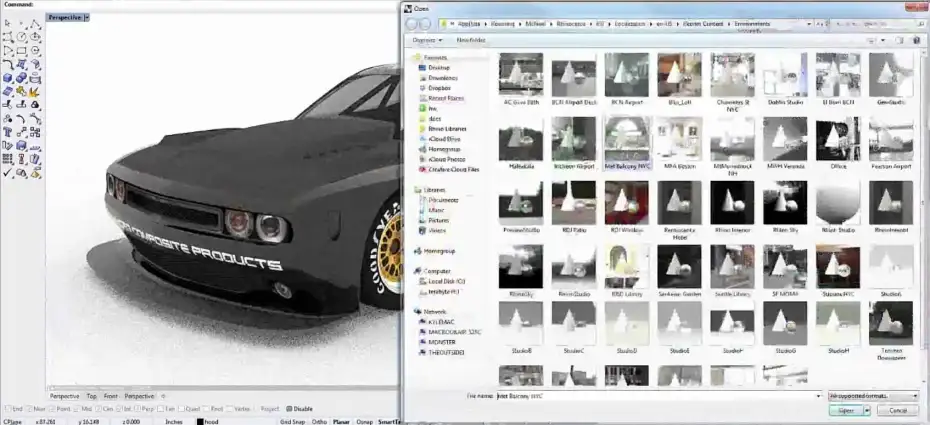Toggle Grid Snap in the status bar

[292, 422]
